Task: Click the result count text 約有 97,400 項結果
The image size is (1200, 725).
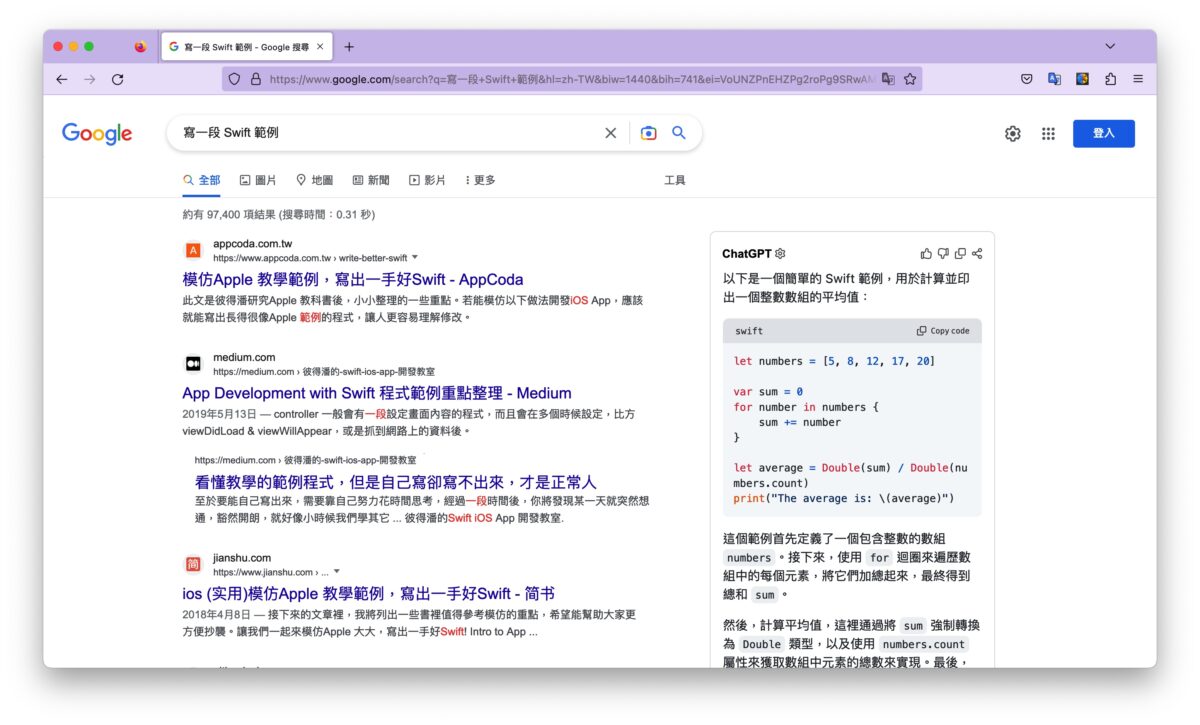Action: [x=229, y=214]
